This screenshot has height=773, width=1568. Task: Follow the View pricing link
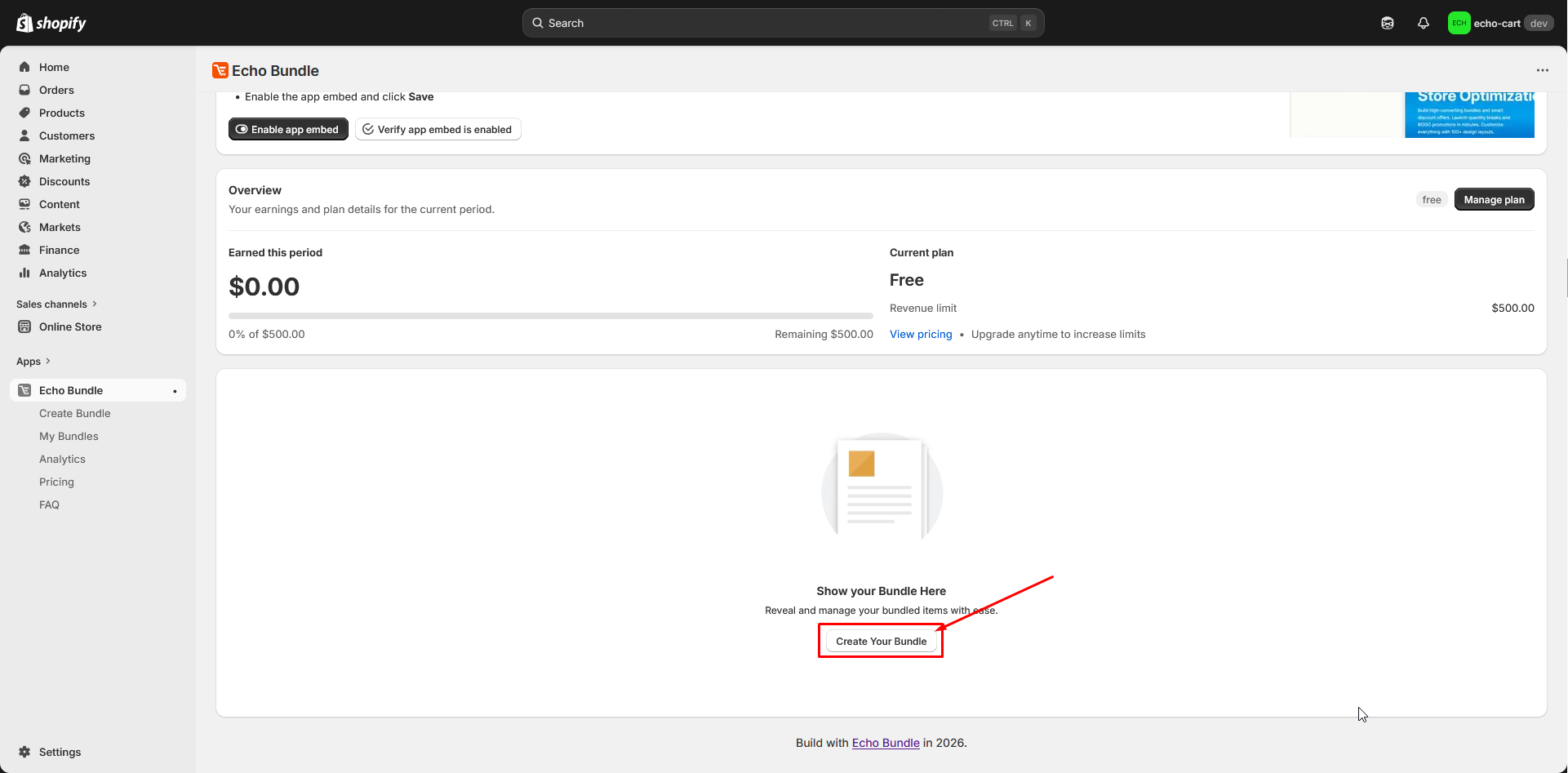point(921,334)
